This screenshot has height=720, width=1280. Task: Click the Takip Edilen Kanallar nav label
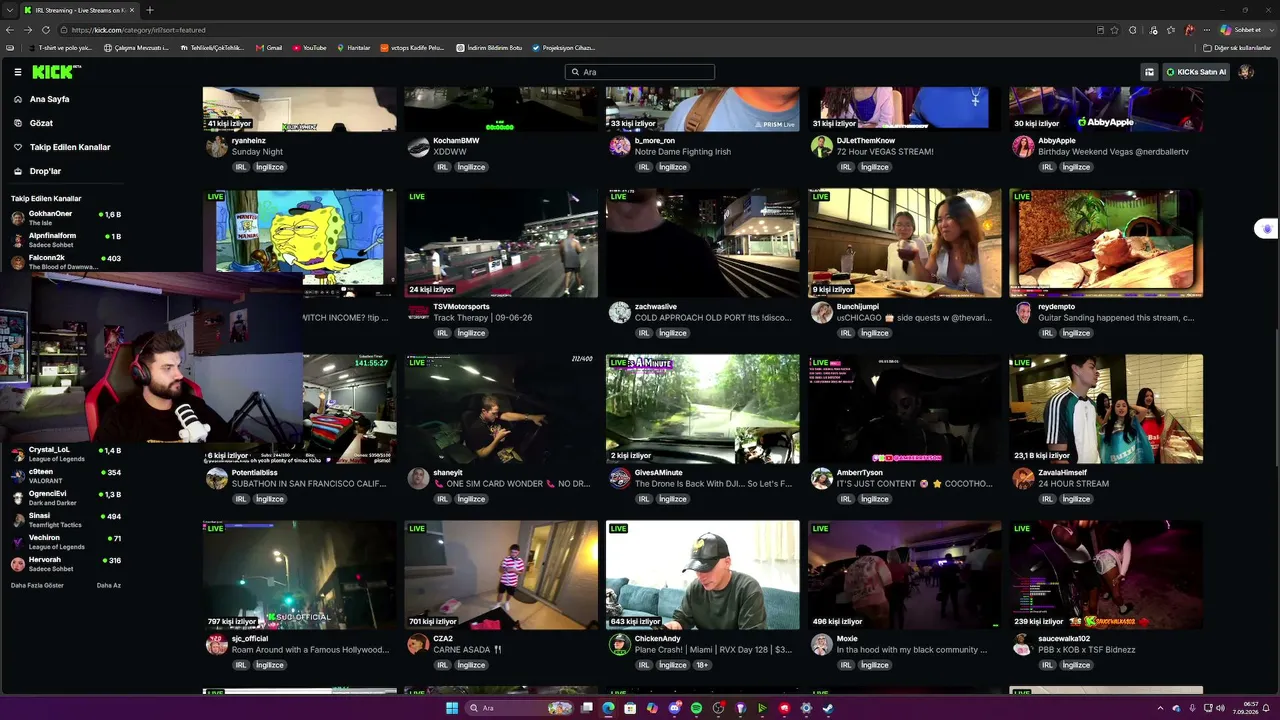[x=70, y=147]
